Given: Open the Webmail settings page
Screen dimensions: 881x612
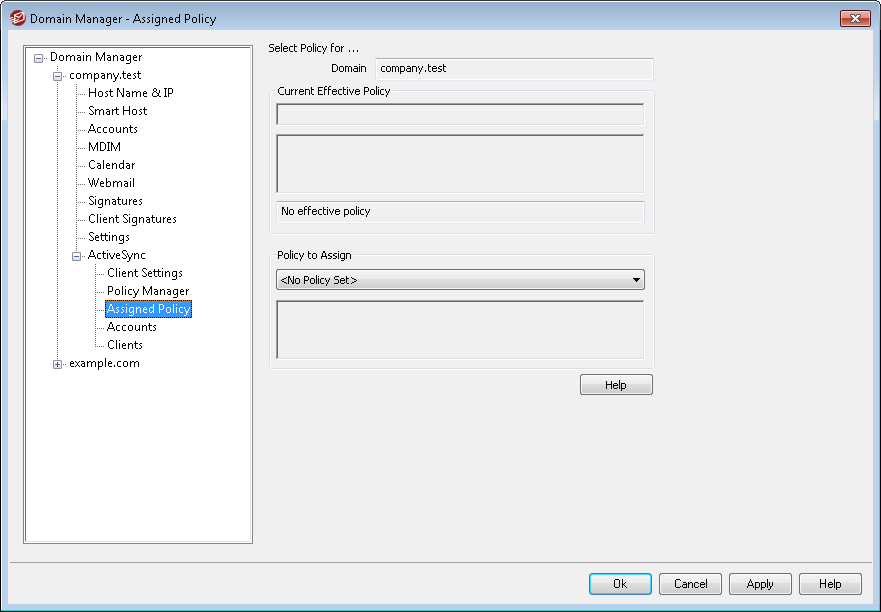Looking at the screenshot, I should point(111,183).
